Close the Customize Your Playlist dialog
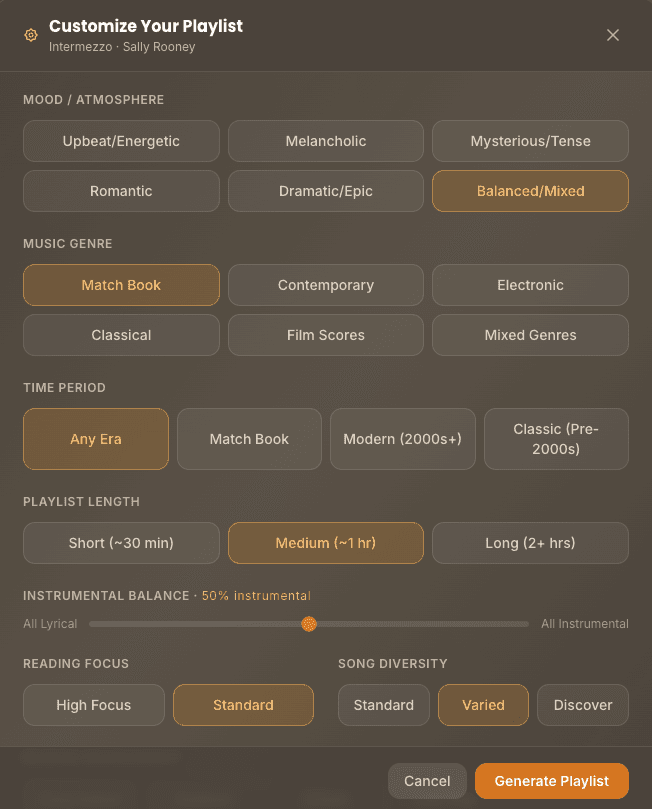 click(x=612, y=34)
